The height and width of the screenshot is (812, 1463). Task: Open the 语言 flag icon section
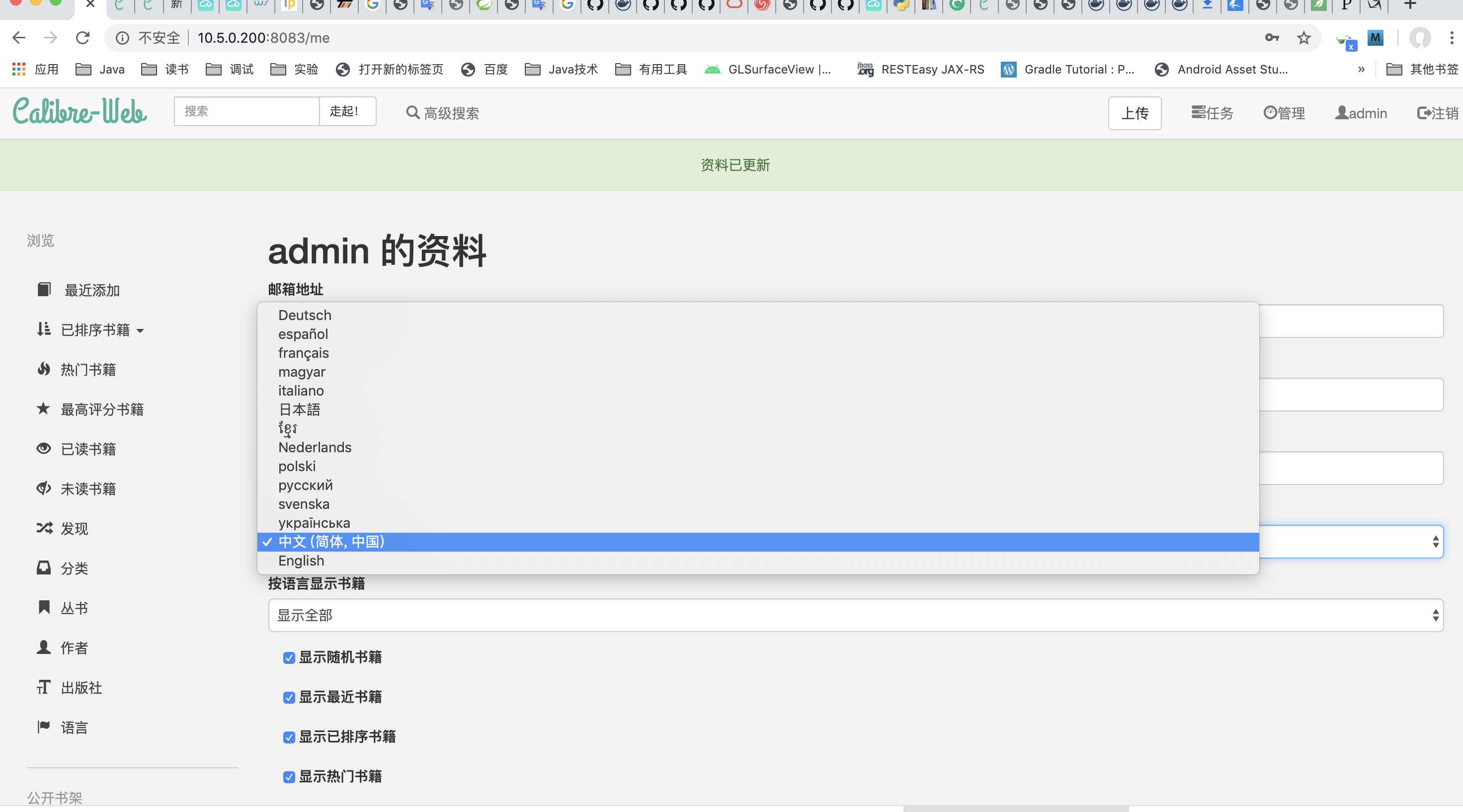(74, 727)
